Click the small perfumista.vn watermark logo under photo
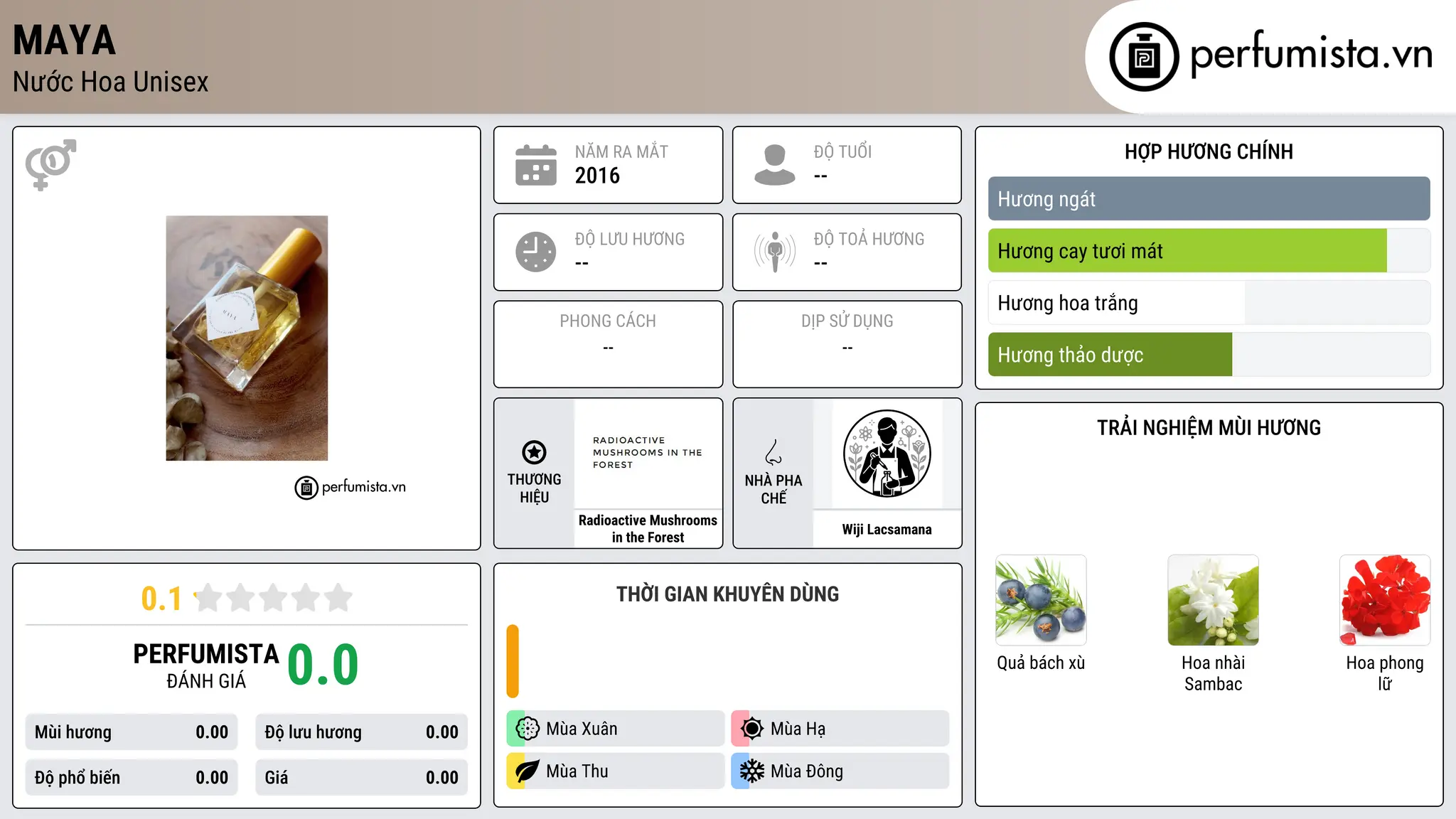Image resolution: width=1456 pixels, height=819 pixels. pyautogui.click(x=350, y=488)
